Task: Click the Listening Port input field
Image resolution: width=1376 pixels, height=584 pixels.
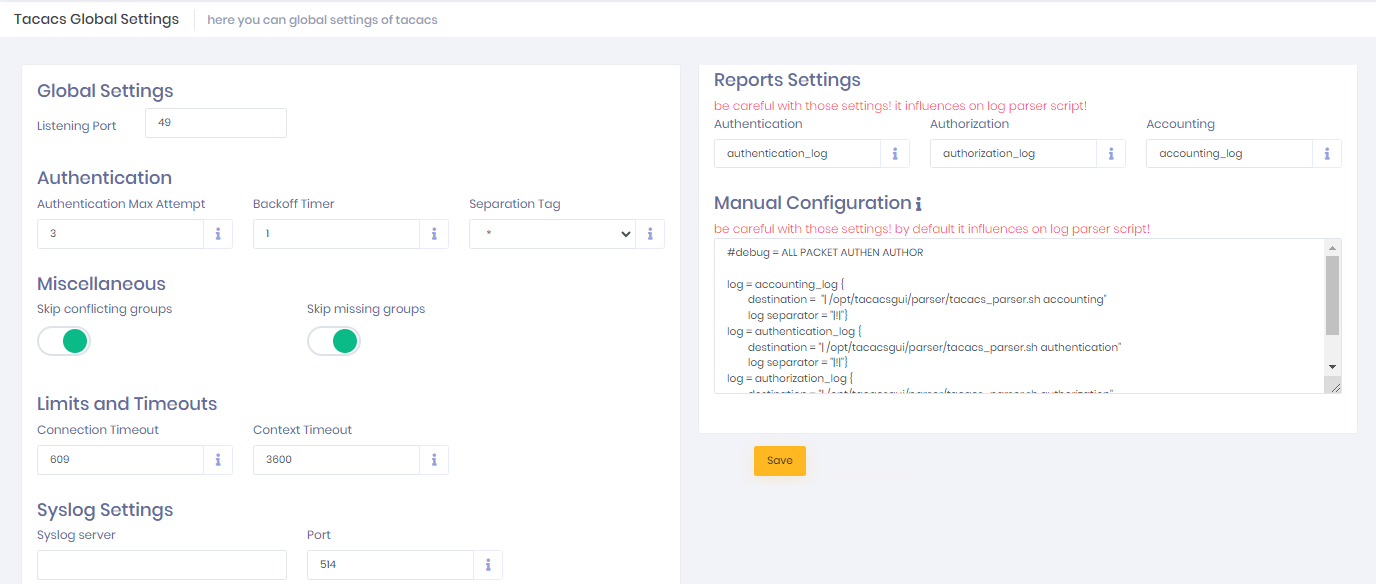Action: tap(216, 123)
